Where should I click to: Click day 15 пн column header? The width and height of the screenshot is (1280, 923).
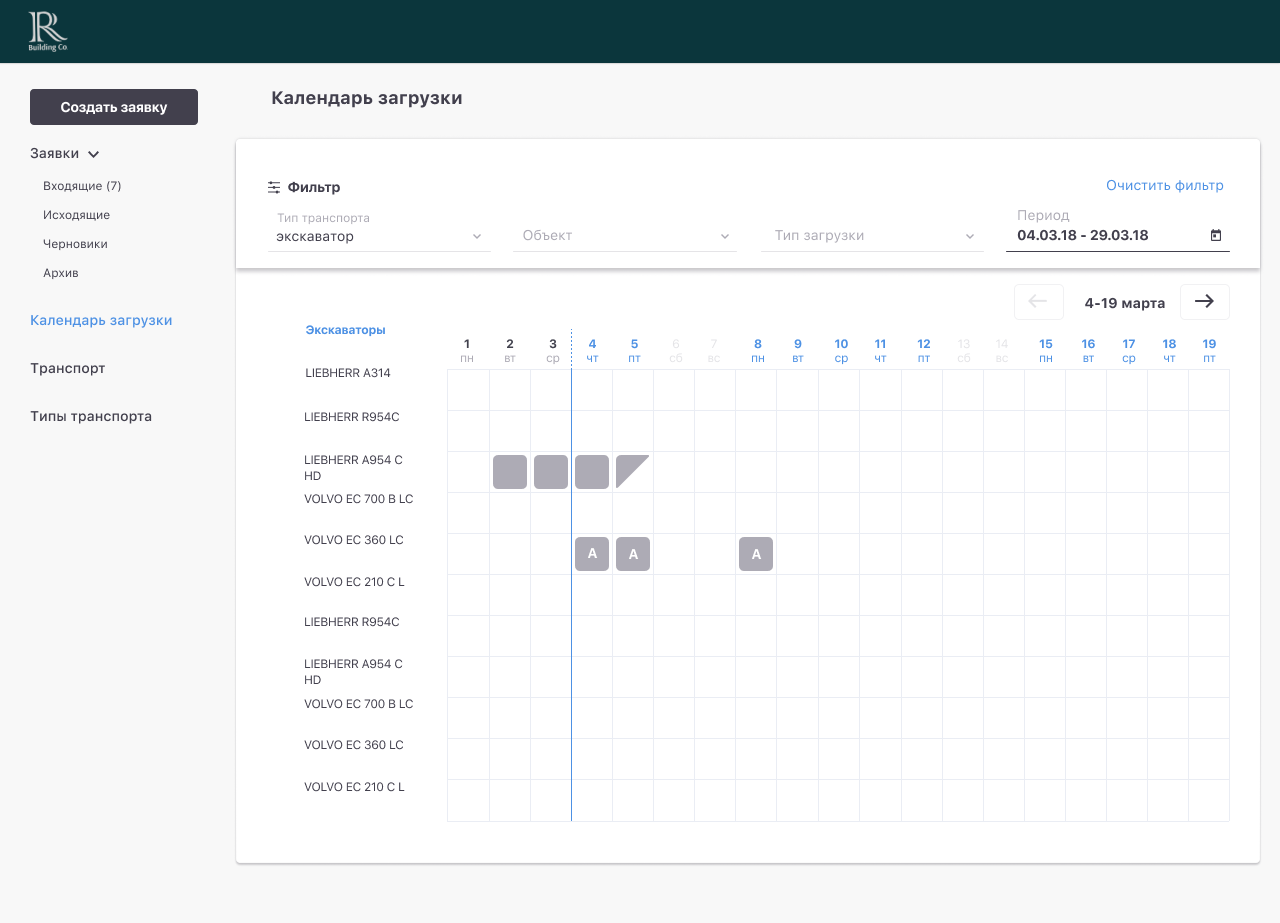click(x=1046, y=350)
